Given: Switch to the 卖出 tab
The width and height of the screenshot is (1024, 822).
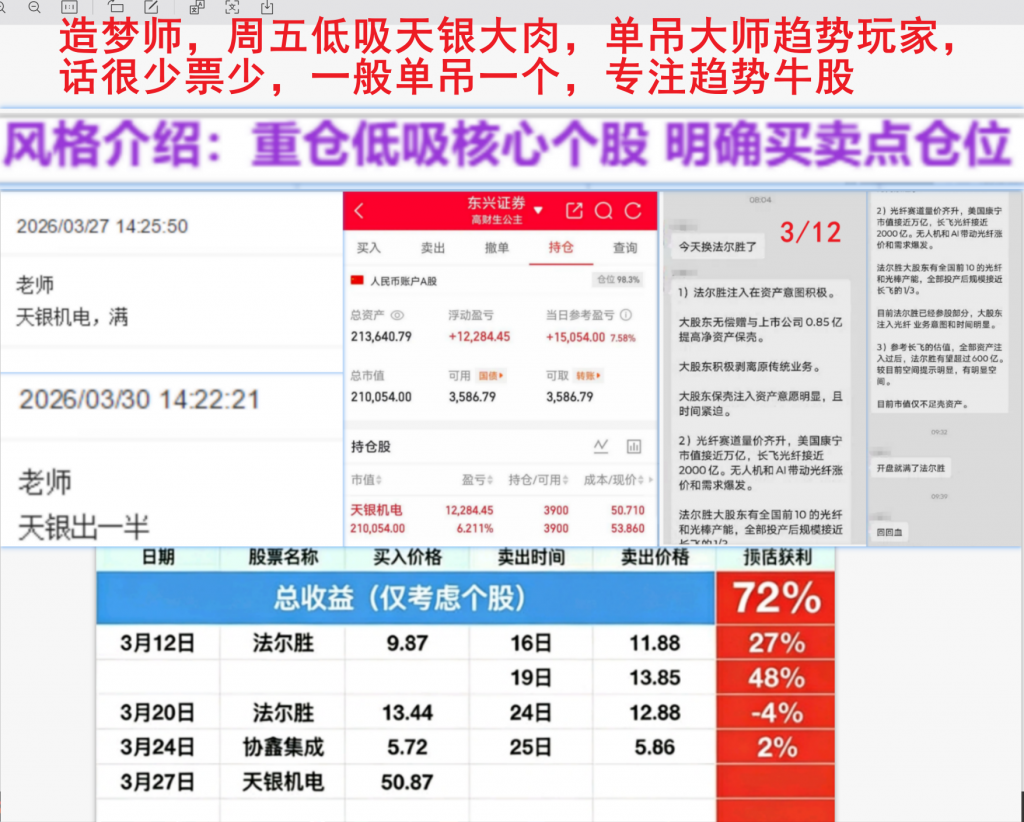Looking at the screenshot, I should click(x=432, y=248).
